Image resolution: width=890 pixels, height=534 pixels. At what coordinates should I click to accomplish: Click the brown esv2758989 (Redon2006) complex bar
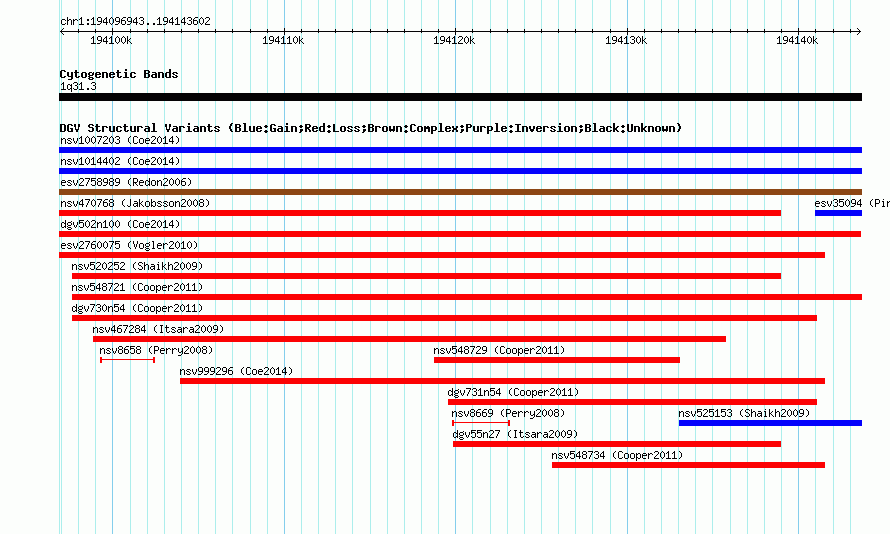(x=460, y=192)
